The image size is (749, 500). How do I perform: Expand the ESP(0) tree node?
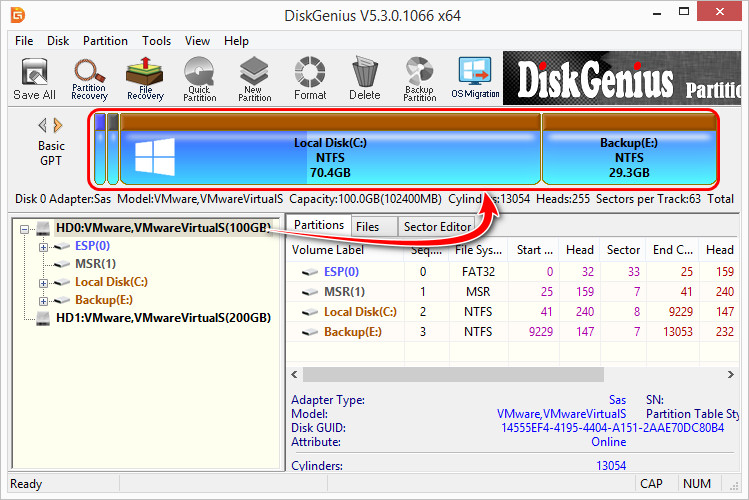coord(43,247)
